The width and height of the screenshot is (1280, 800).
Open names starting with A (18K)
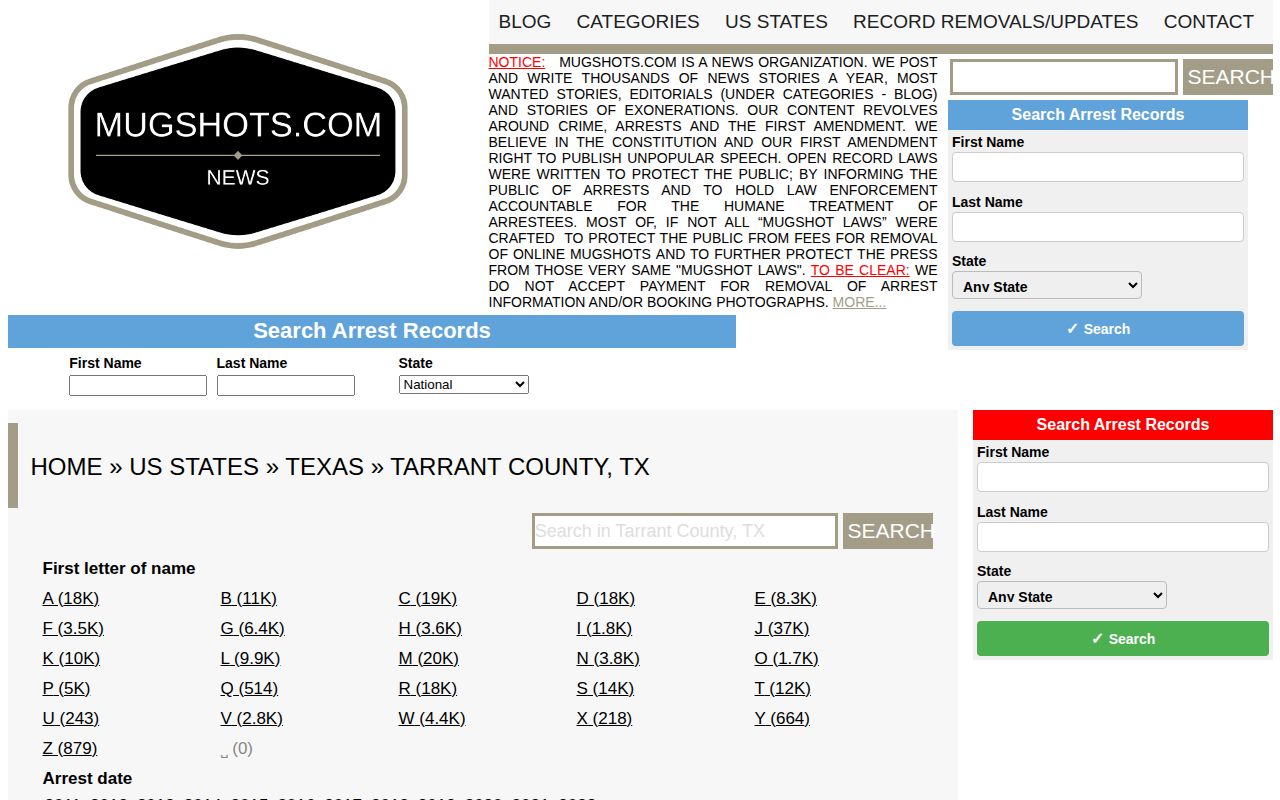(71, 598)
